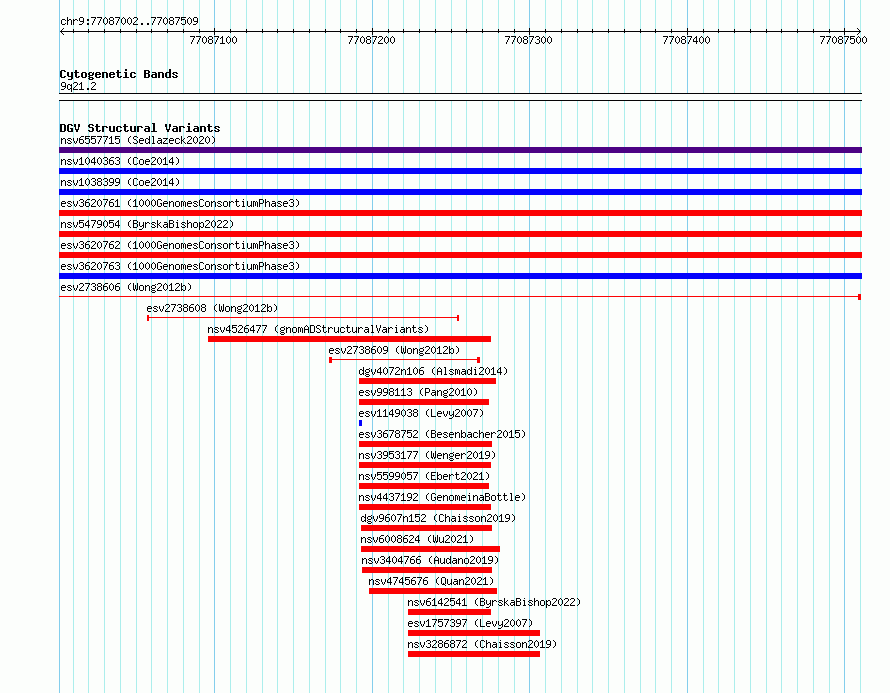The image size is (890, 693).
Task: Click the 77087500 ruler position label
Action: pos(843,40)
